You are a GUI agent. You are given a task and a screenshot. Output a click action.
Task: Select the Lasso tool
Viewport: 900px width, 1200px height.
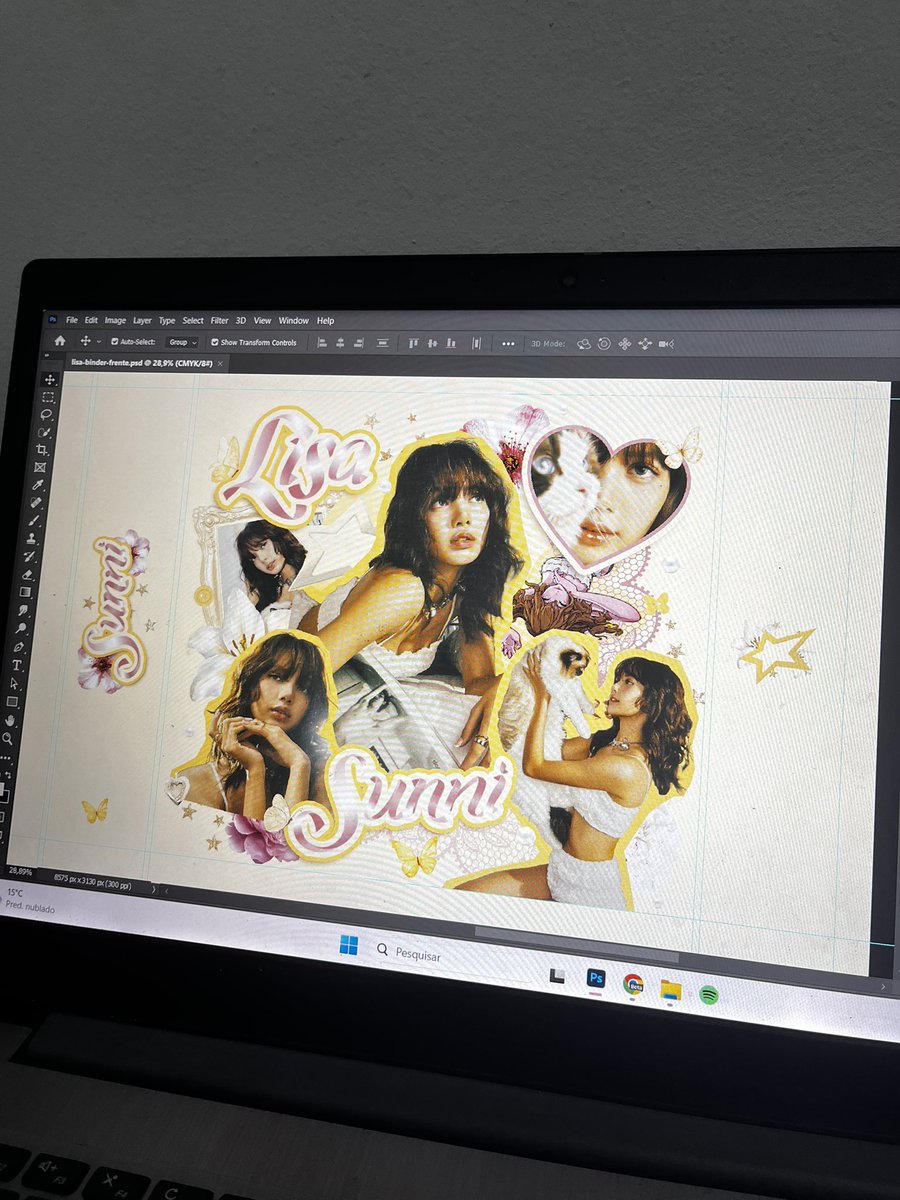(47, 415)
